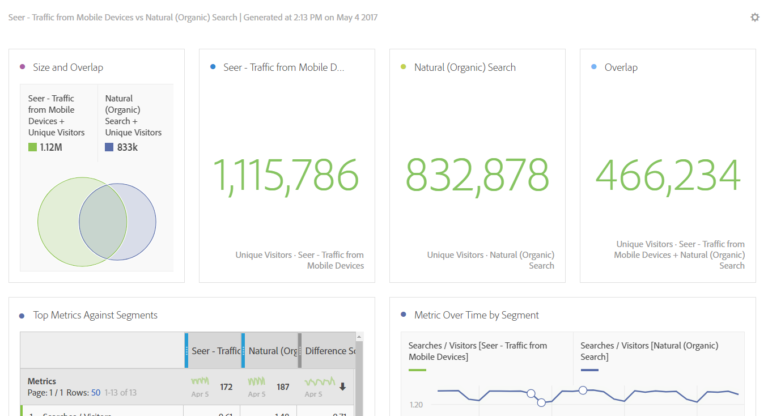Click the Metric Over Time by Segment dot
768x416 pixels.
[403, 315]
